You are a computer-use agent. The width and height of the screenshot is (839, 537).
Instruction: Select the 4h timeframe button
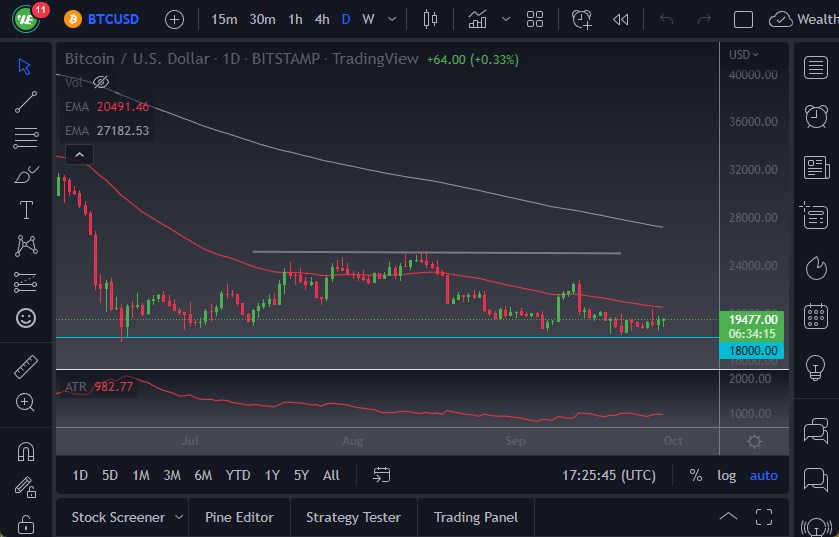coord(321,19)
